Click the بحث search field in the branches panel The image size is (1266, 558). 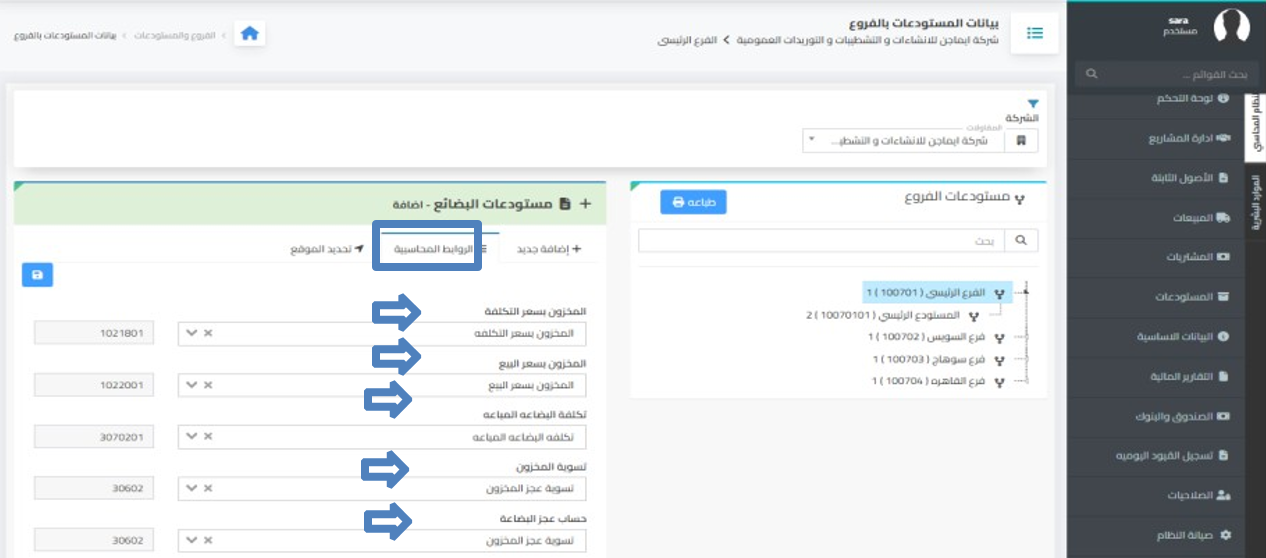tap(820, 241)
